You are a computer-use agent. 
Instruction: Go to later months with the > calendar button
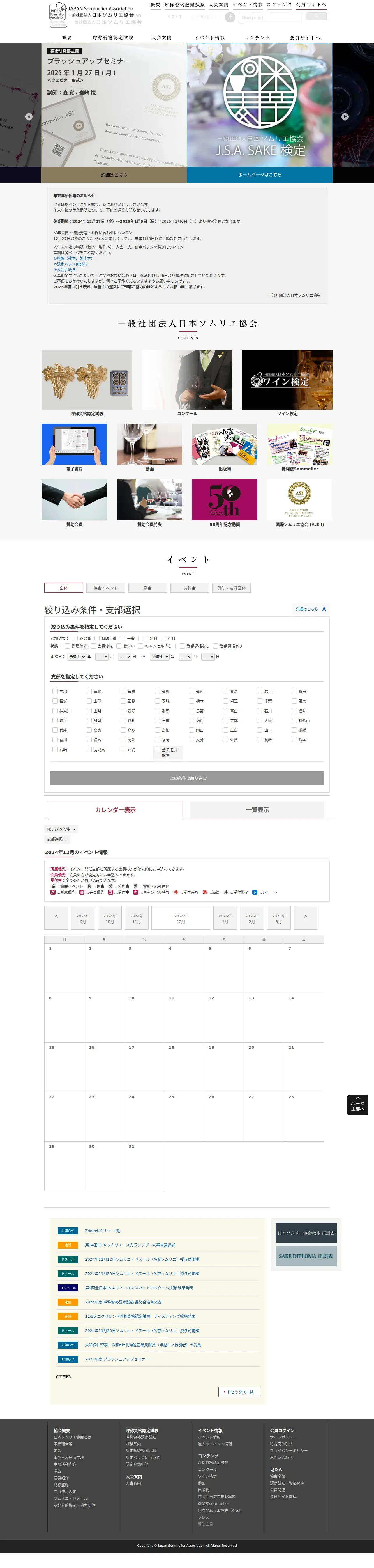[x=305, y=917]
